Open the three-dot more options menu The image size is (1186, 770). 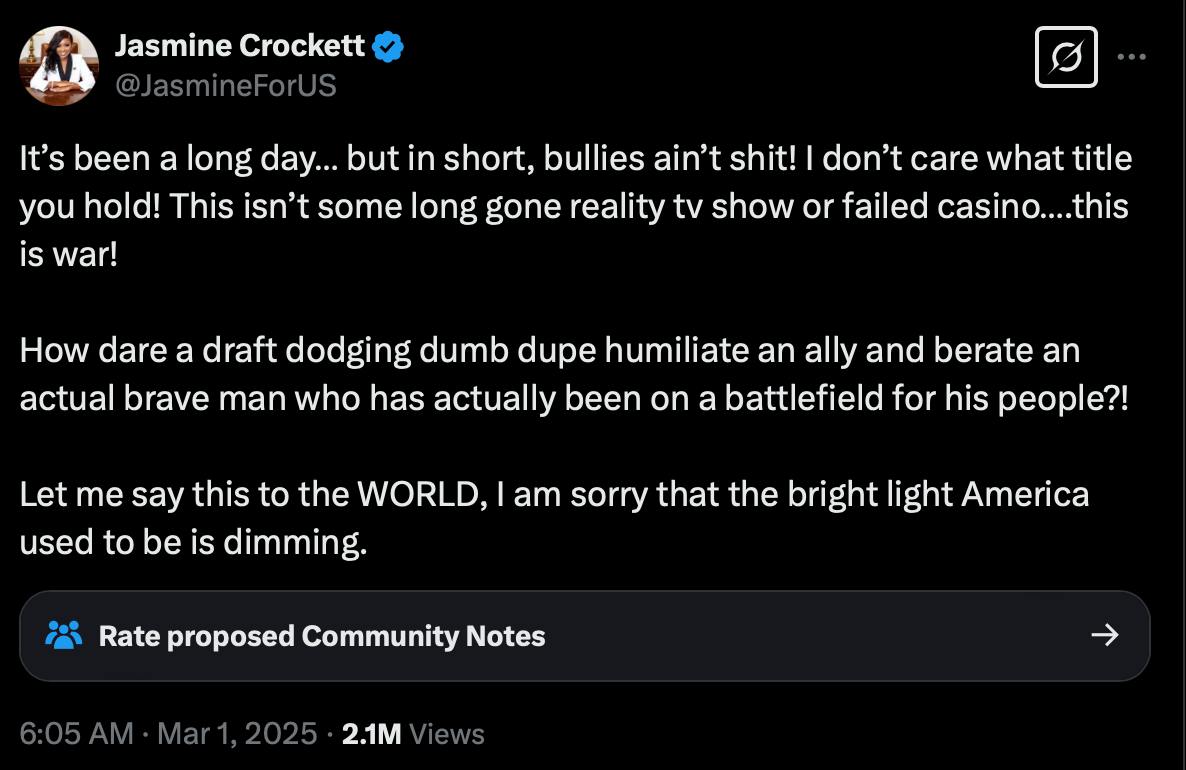coord(1132,57)
